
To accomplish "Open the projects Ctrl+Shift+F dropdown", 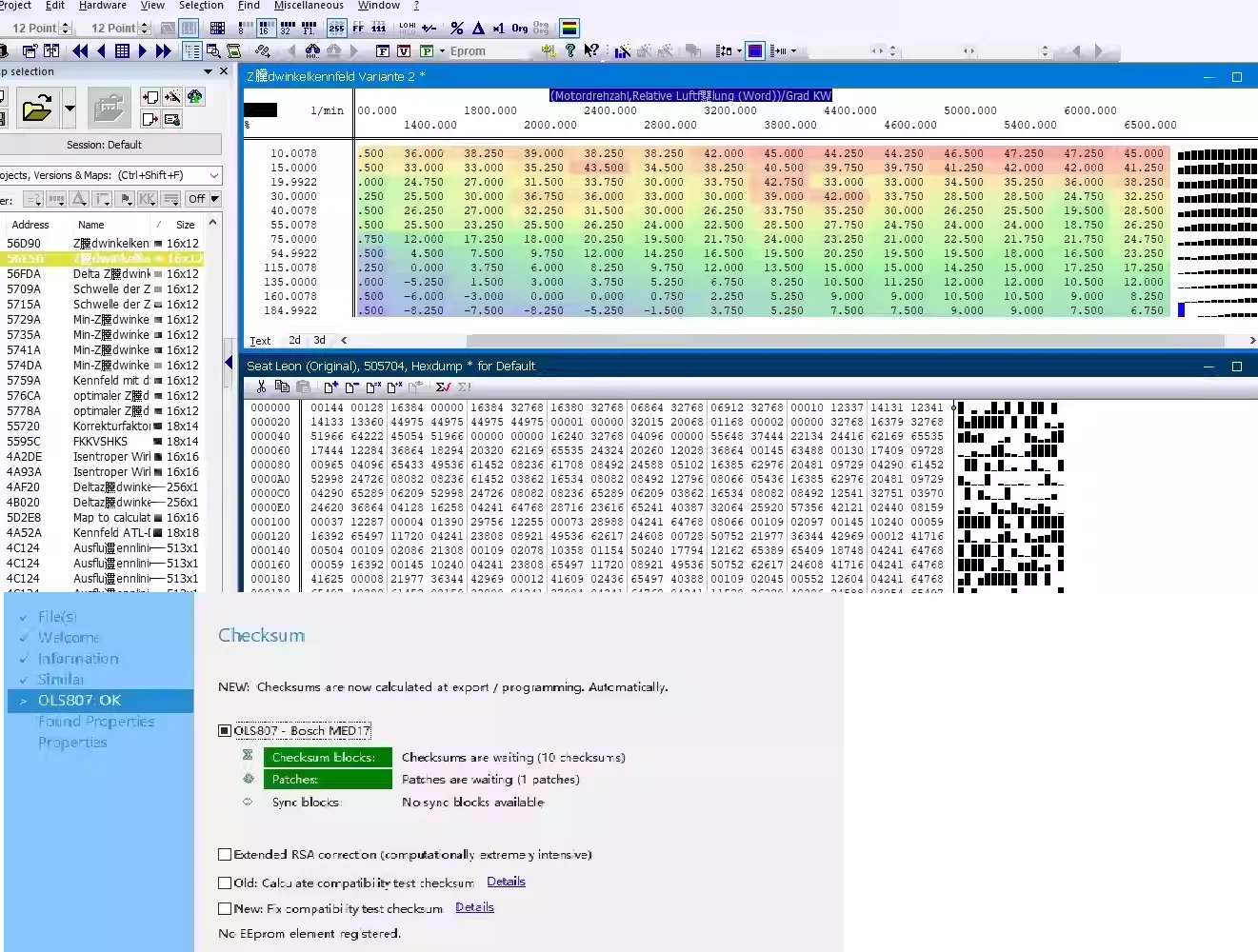I will [x=213, y=175].
